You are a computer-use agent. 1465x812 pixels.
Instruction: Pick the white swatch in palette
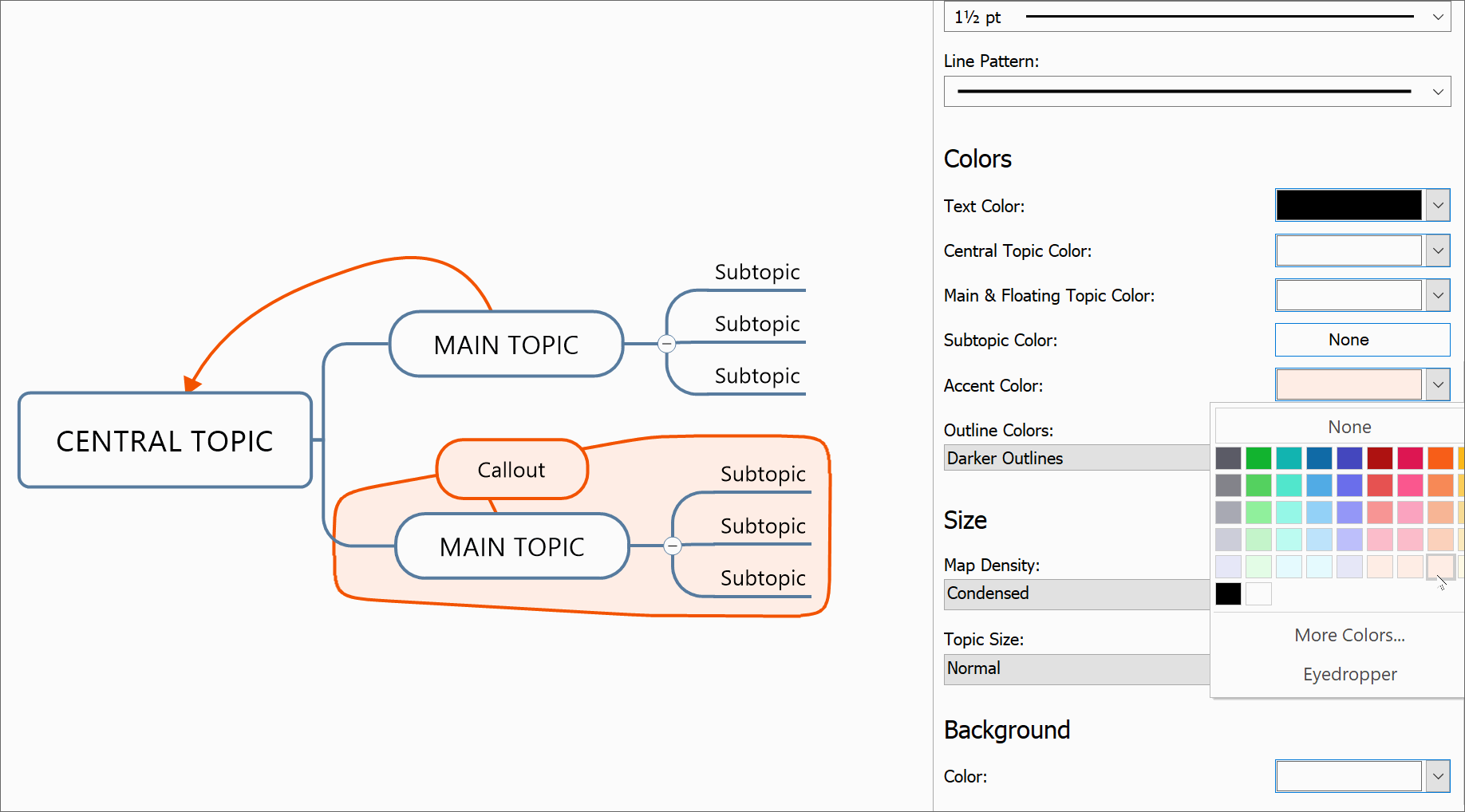1258,593
